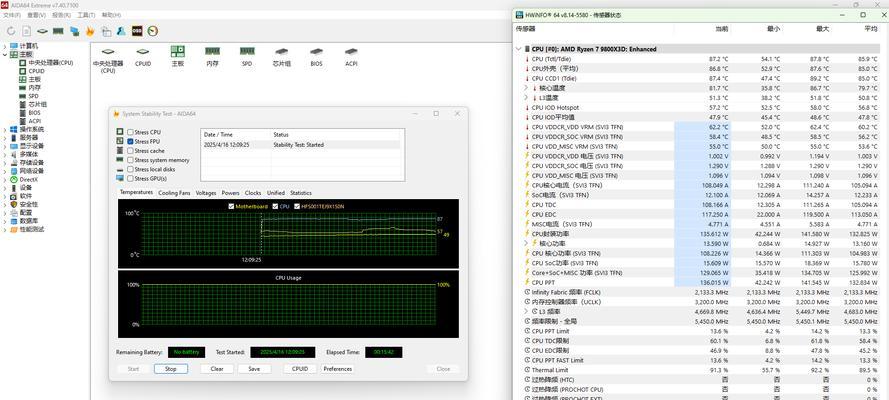Toggle HFS001TEJ9X150N graph checkbox
This screenshot has width=889, height=400.
[x=297, y=206]
